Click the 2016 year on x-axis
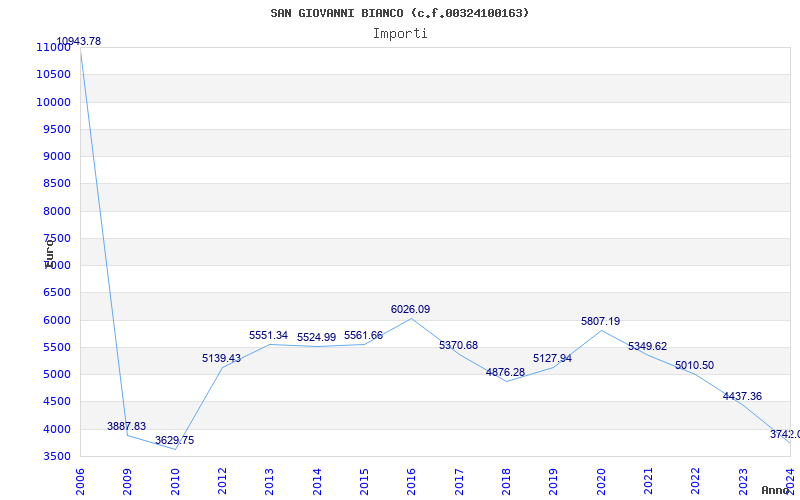This screenshot has width=800, height=500. [411, 479]
